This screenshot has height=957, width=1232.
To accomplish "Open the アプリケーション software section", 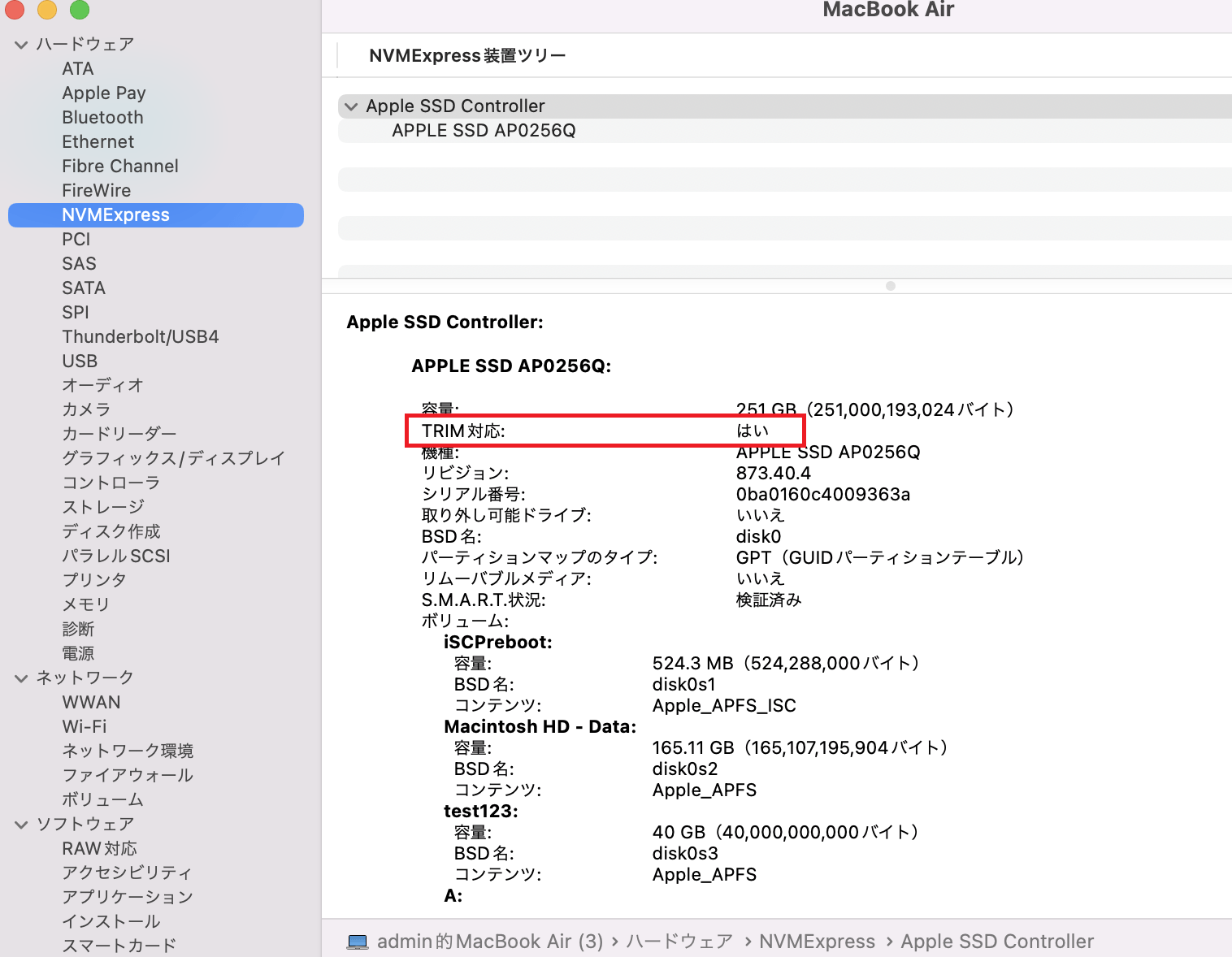I will pyautogui.click(x=127, y=897).
